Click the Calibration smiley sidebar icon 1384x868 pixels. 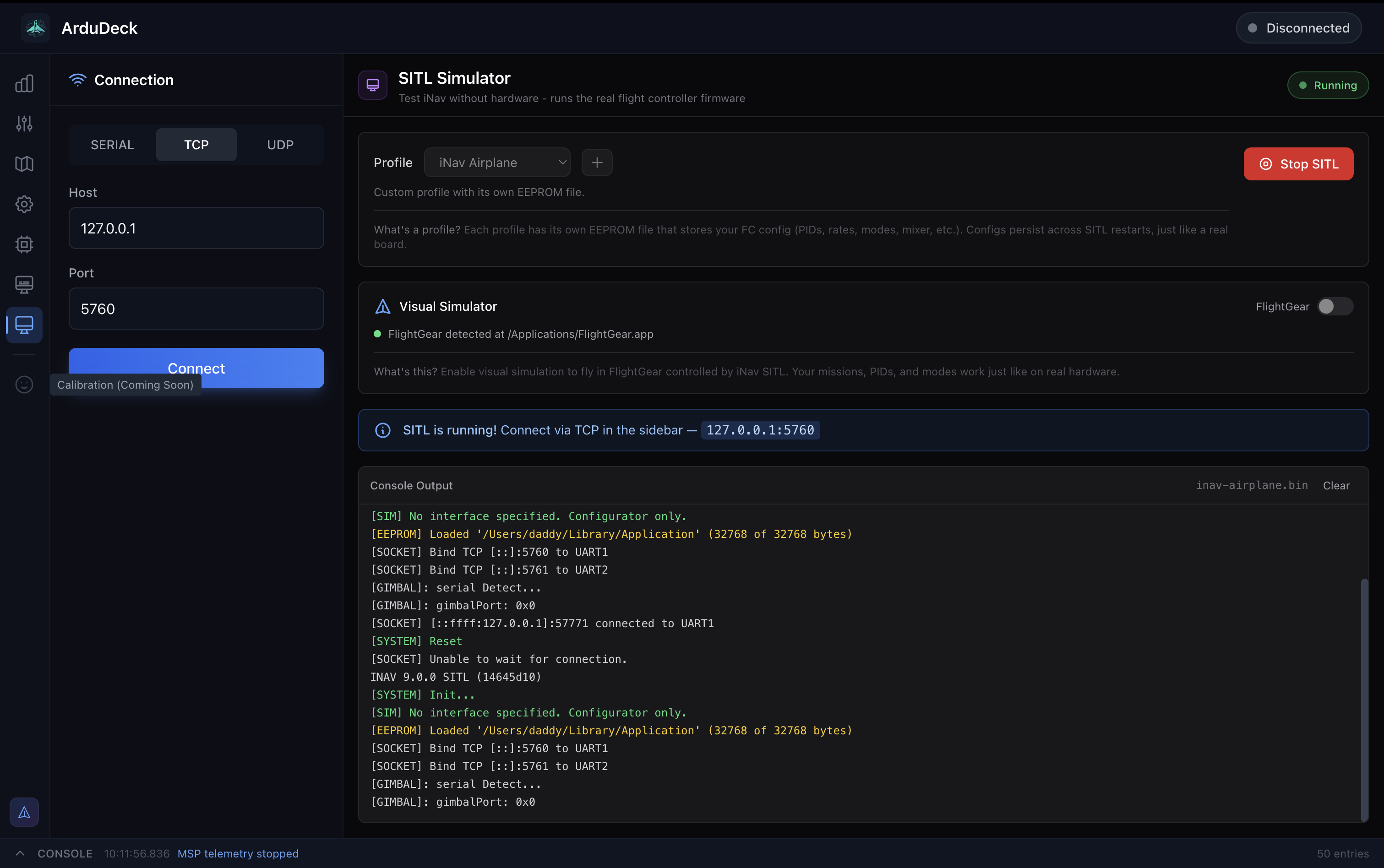(24, 385)
